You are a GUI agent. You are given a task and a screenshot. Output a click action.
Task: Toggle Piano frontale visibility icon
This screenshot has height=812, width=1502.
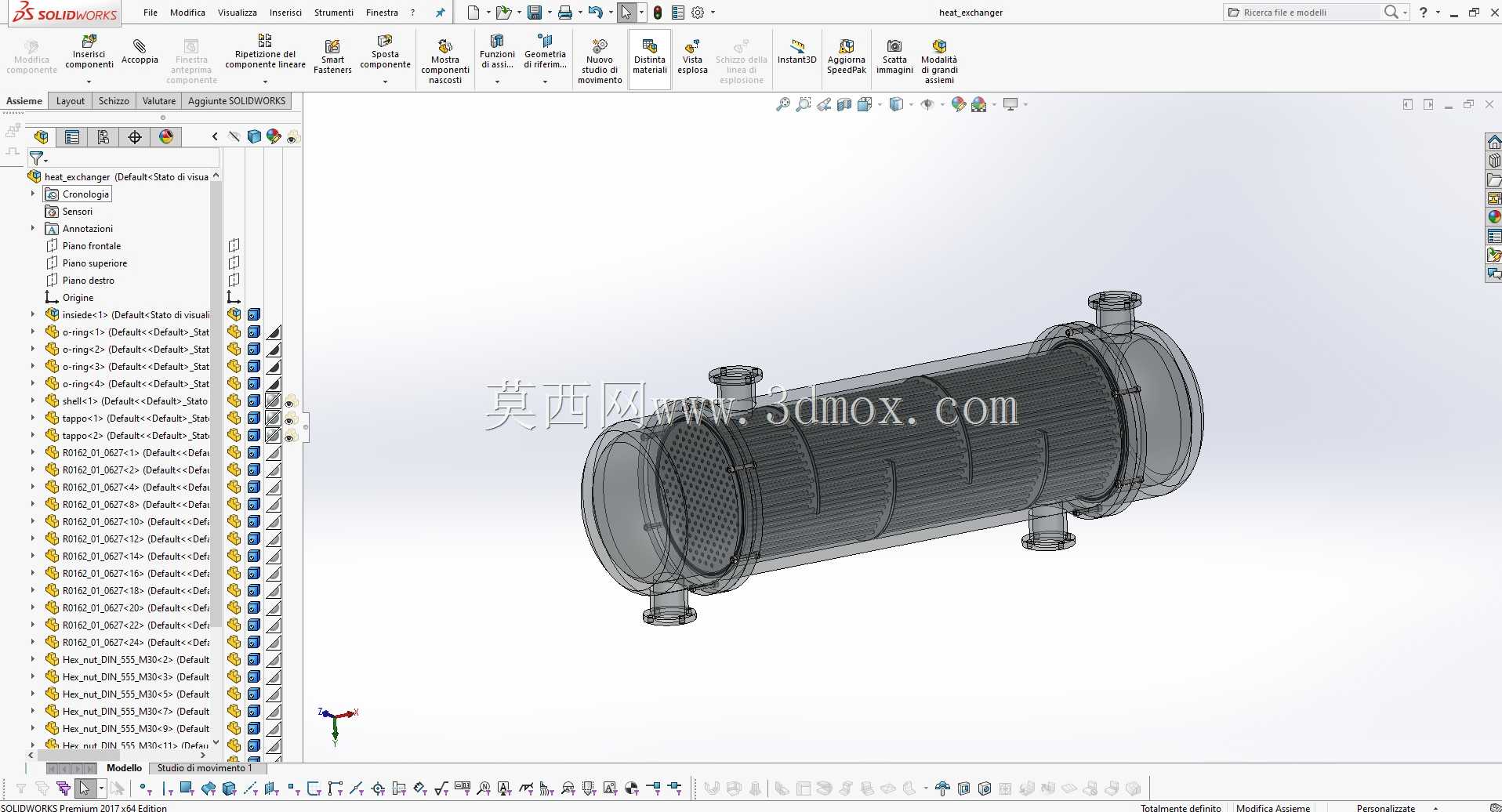pyautogui.click(x=234, y=246)
